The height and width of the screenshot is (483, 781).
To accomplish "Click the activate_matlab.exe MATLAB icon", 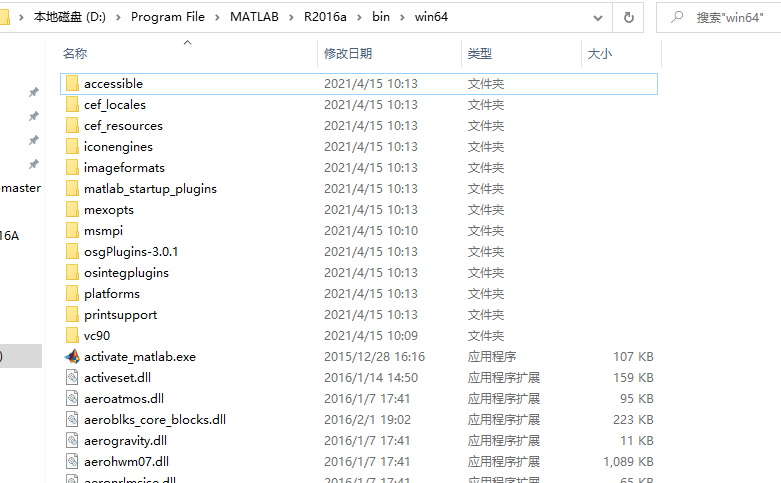I will 72,357.
